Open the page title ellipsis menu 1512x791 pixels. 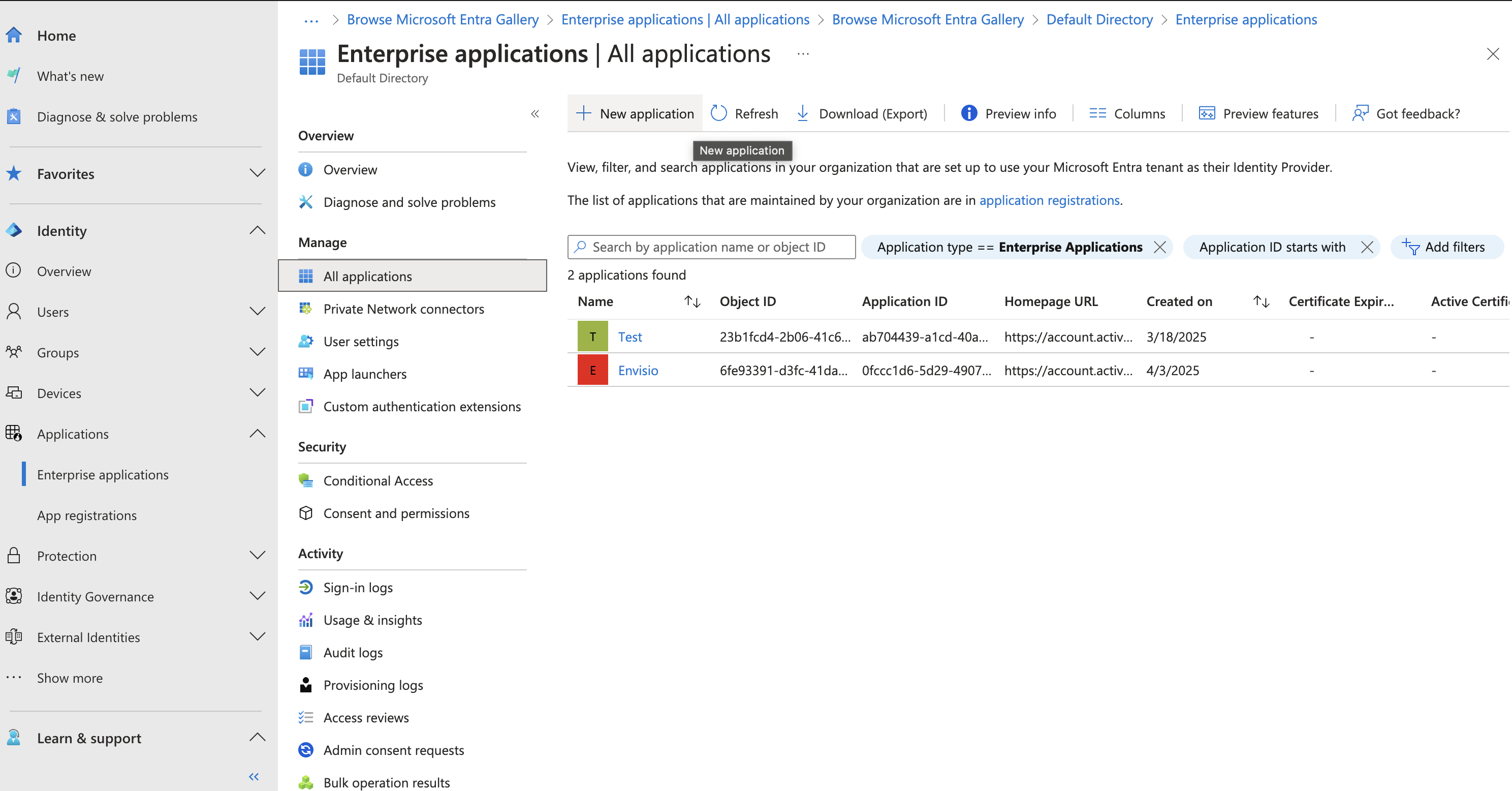point(803,54)
